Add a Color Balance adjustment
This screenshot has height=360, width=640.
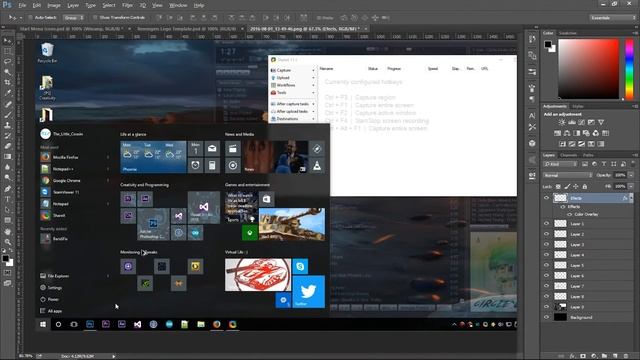coord(567,133)
